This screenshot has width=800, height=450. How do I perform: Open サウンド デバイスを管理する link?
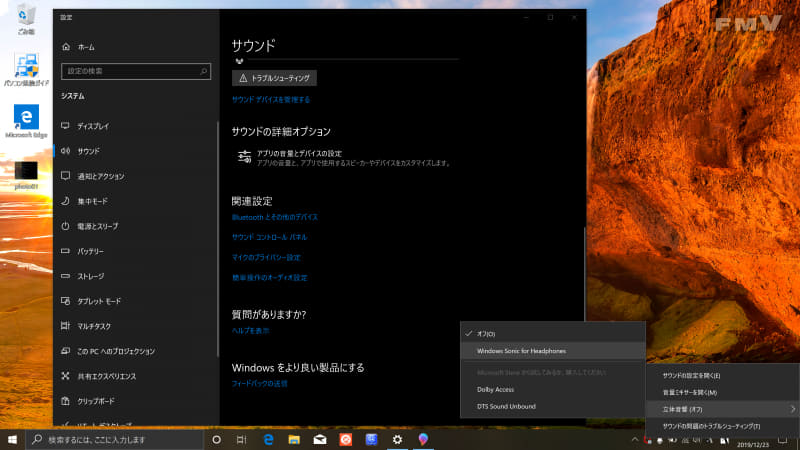click(x=271, y=99)
